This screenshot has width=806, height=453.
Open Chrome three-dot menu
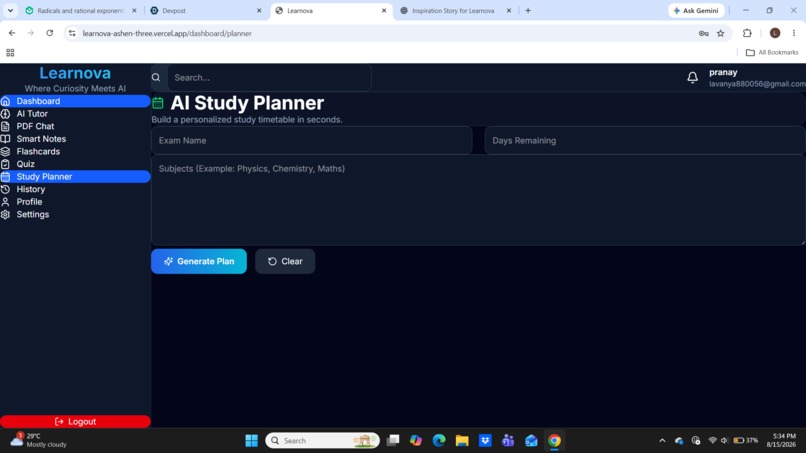[794, 33]
